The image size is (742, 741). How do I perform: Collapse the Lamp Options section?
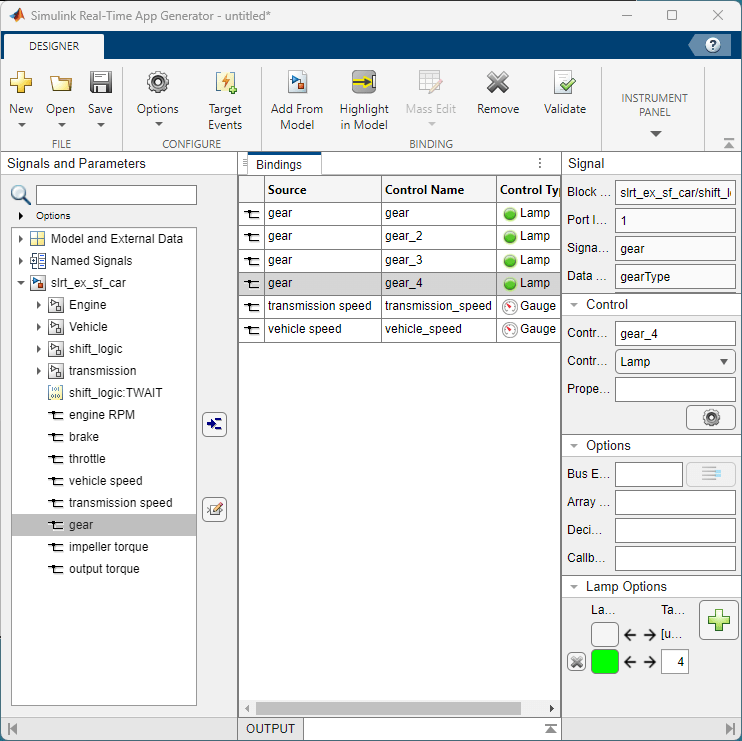574,587
